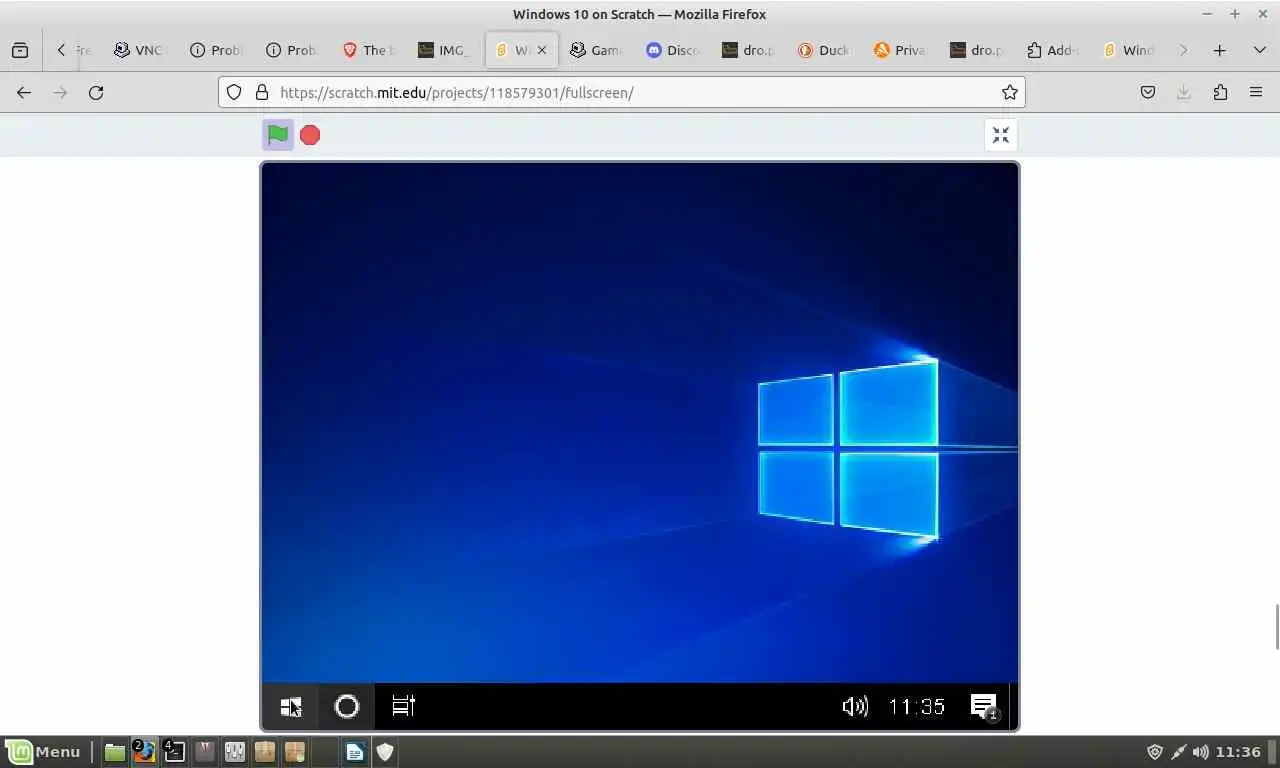The height and width of the screenshot is (768, 1280).
Task: Open the mixer sliders app in panel
Action: [x=235, y=752]
